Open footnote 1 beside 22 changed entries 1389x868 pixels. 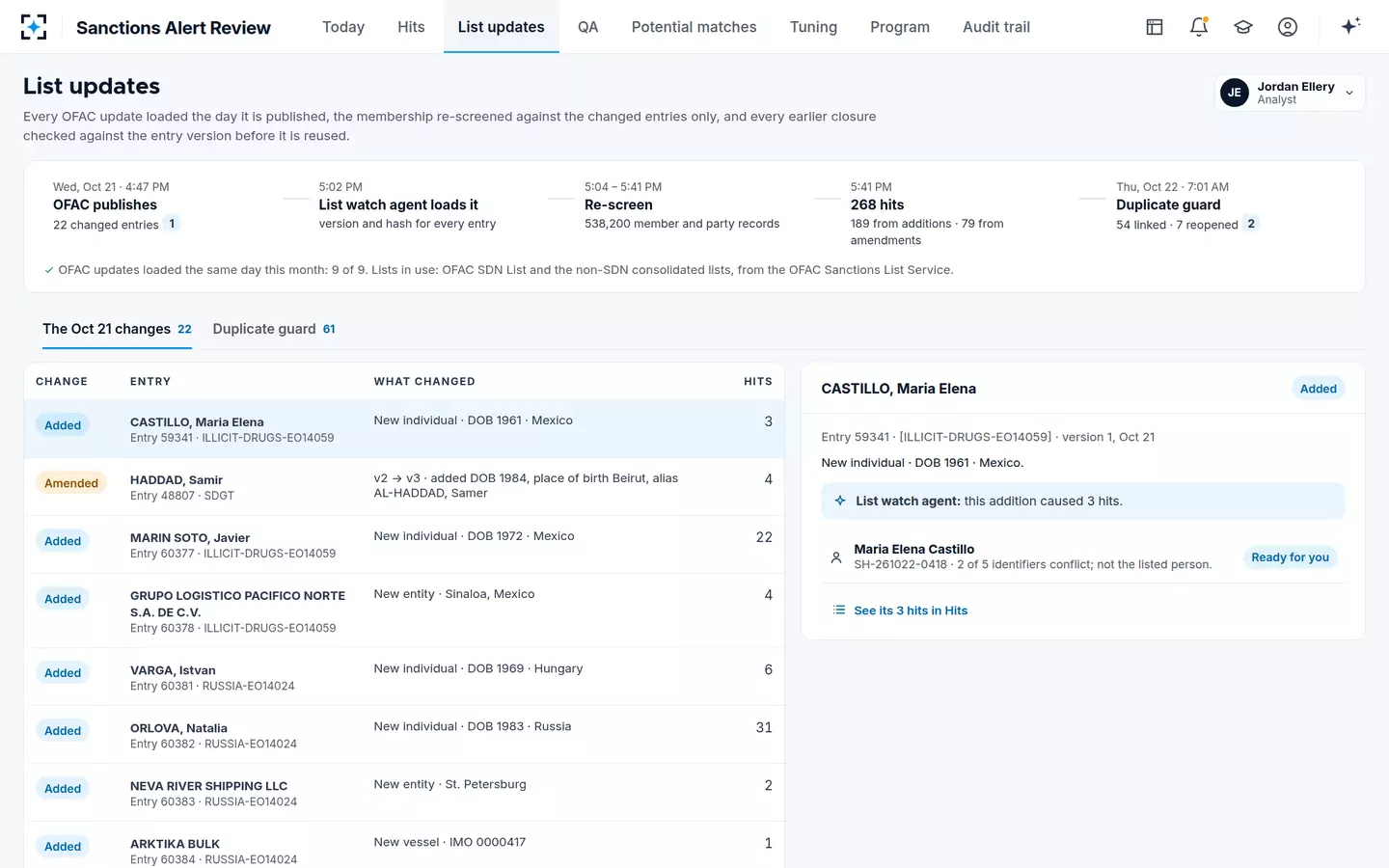pos(173,224)
